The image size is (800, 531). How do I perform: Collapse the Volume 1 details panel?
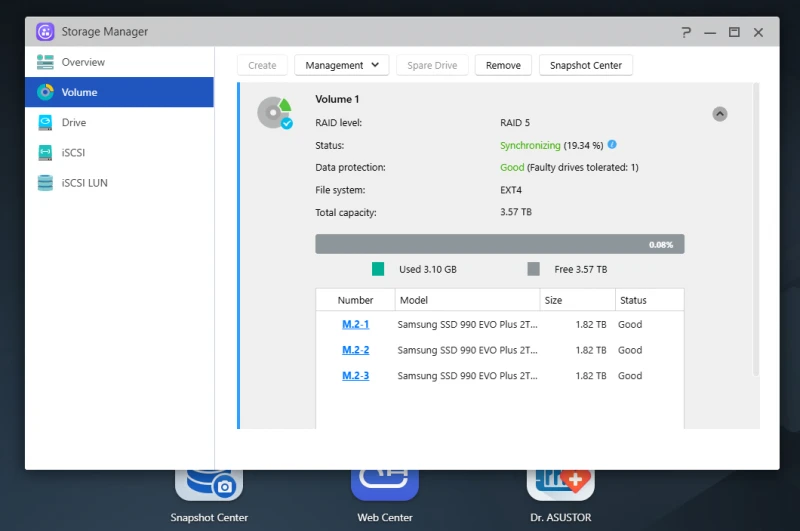coord(720,114)
